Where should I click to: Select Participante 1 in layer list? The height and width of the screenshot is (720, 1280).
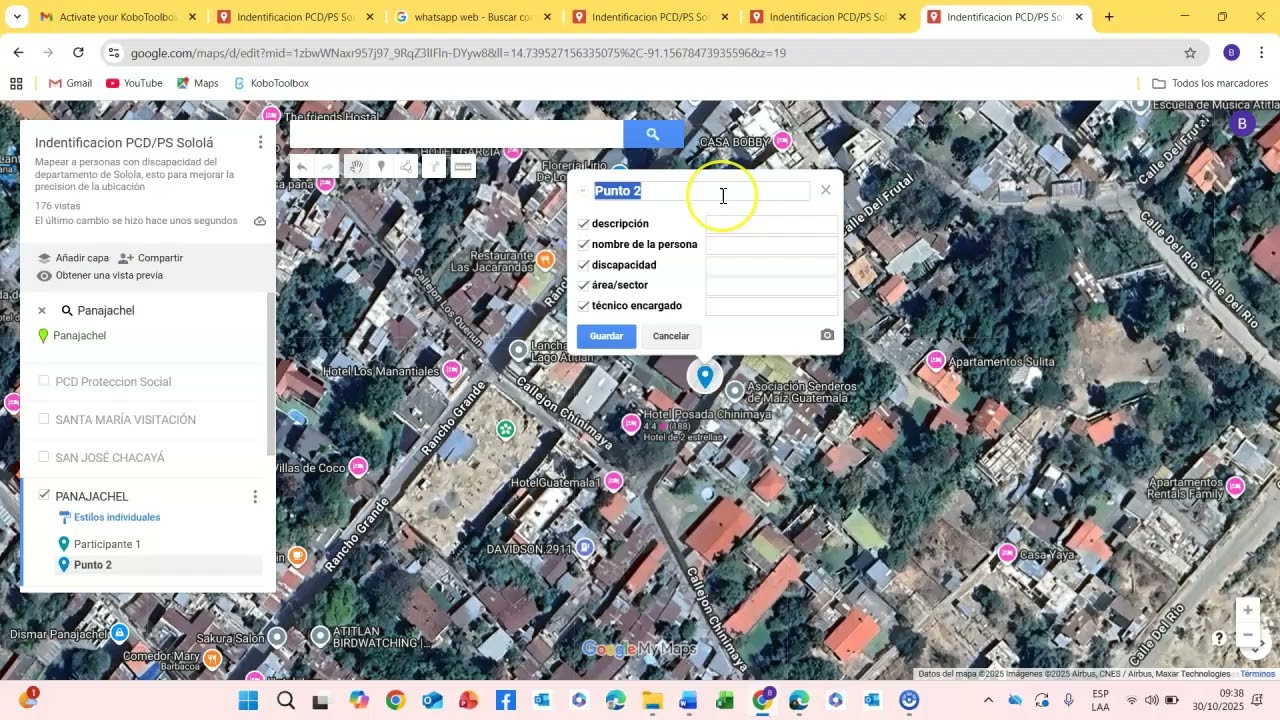pos(107,544)
